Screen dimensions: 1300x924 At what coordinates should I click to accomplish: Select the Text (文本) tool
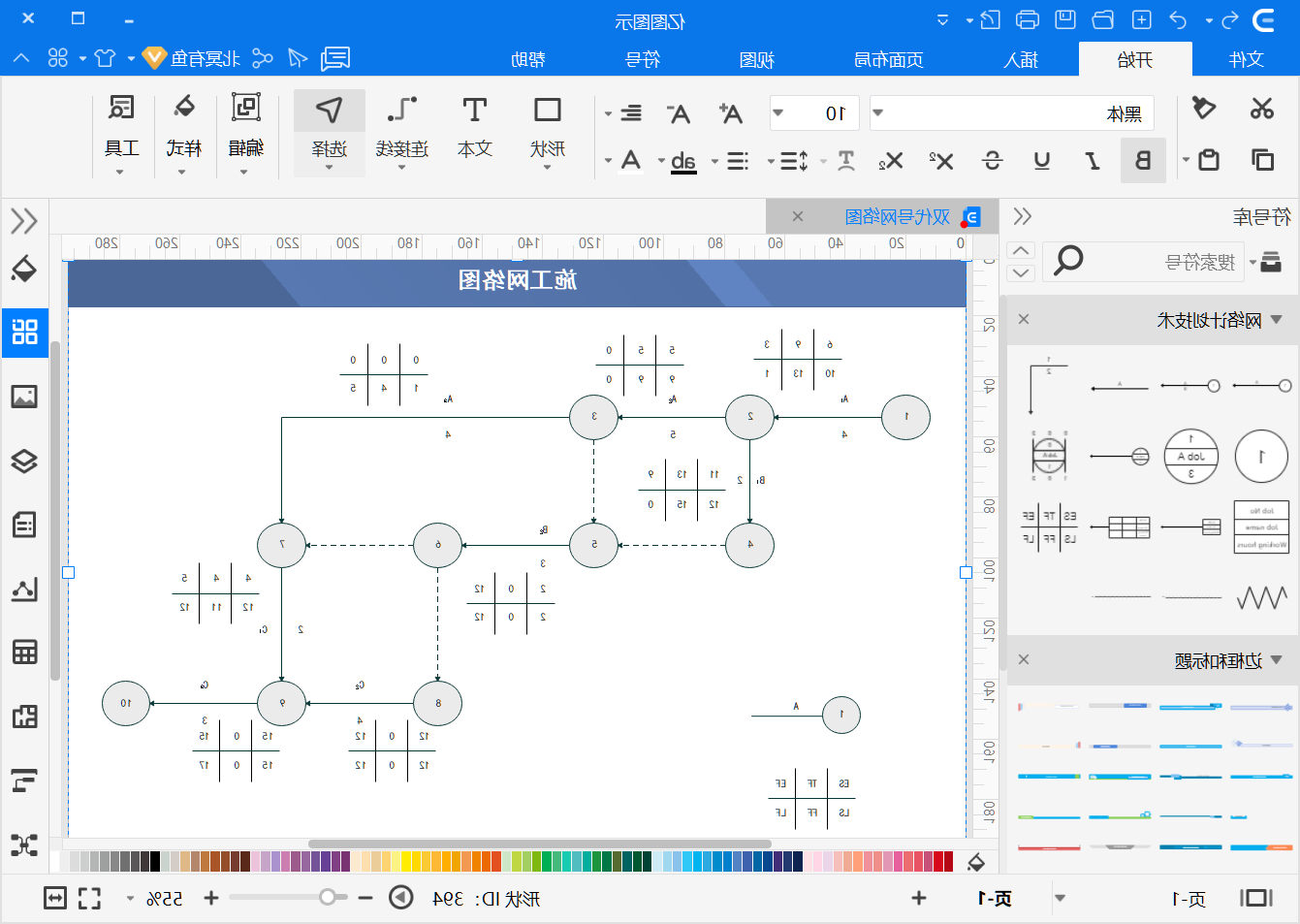pos(475,127)
